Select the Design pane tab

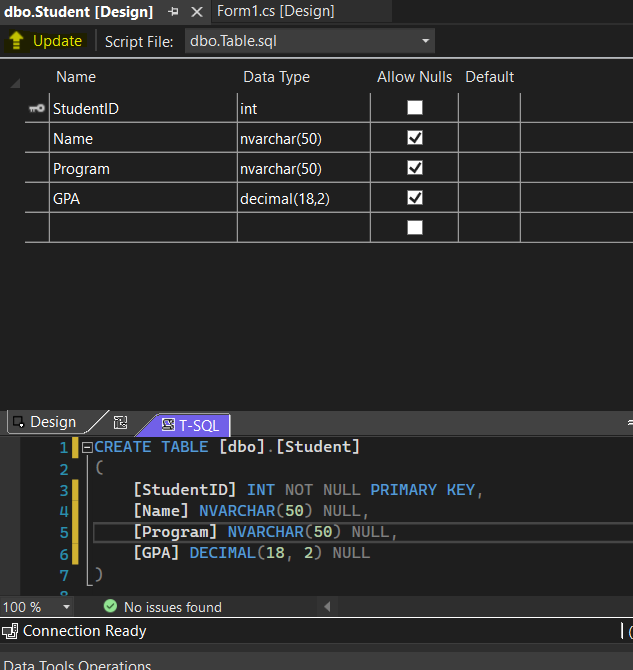pos(44,422)
